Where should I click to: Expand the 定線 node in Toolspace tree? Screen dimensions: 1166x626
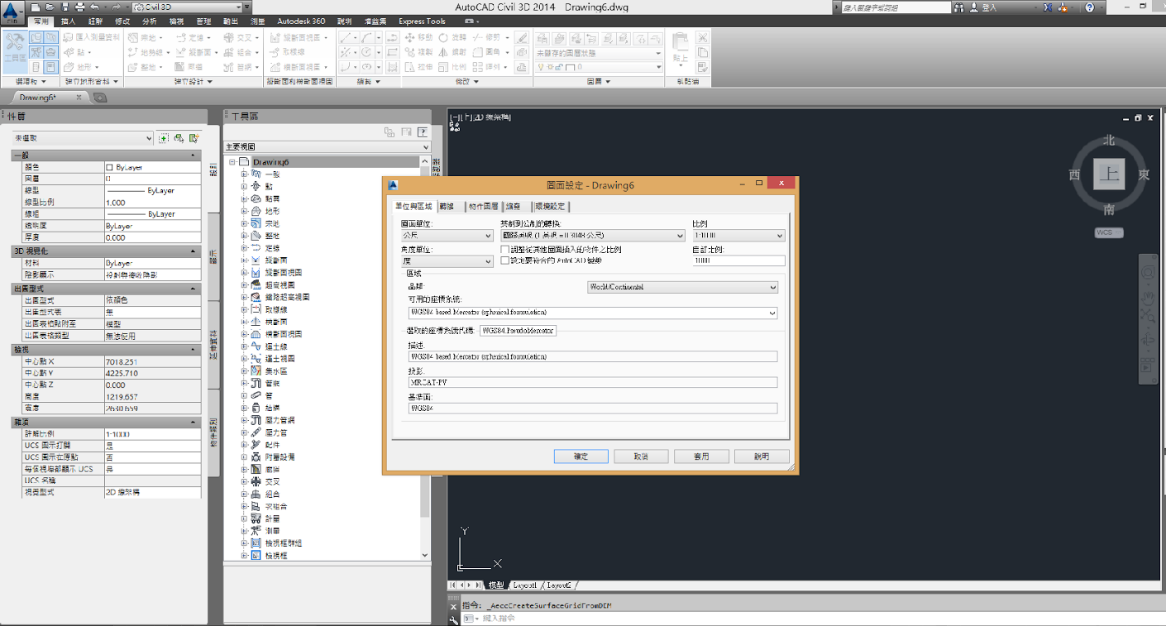[x=243, y=248]
